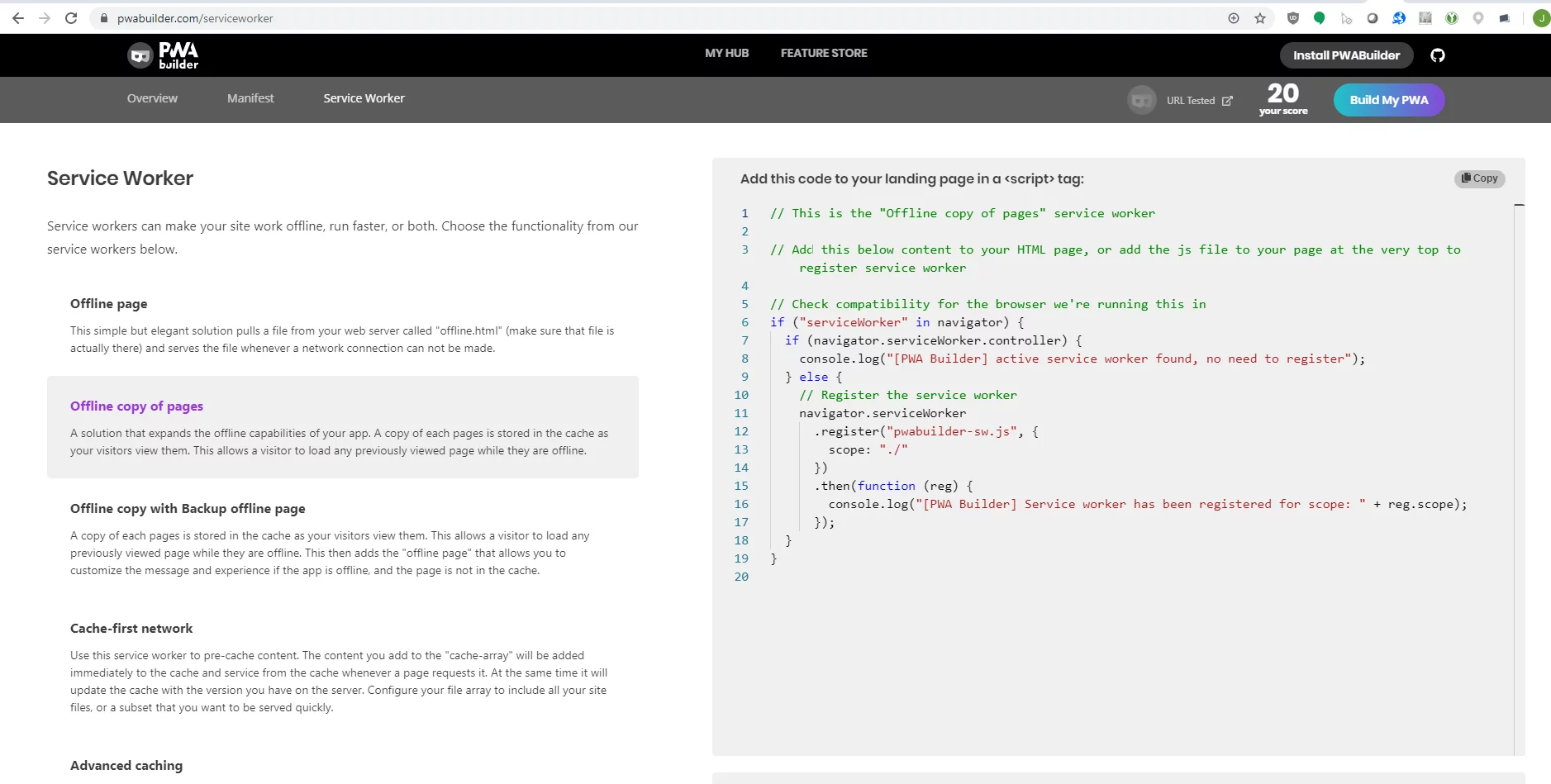
Task: Click the 'Add this code to your landing page' heading
Action: tap(911, 179)
